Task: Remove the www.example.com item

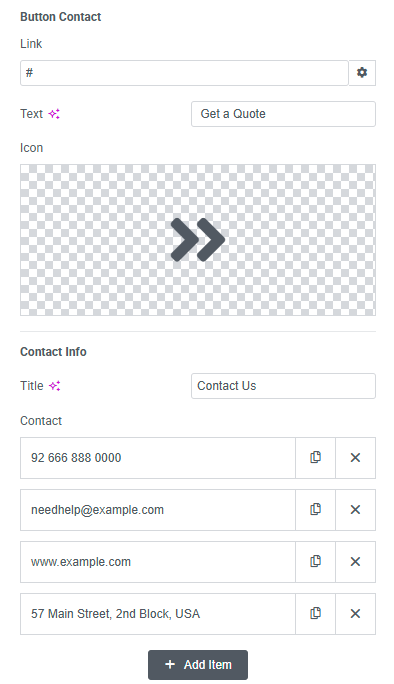Action: 355,561
